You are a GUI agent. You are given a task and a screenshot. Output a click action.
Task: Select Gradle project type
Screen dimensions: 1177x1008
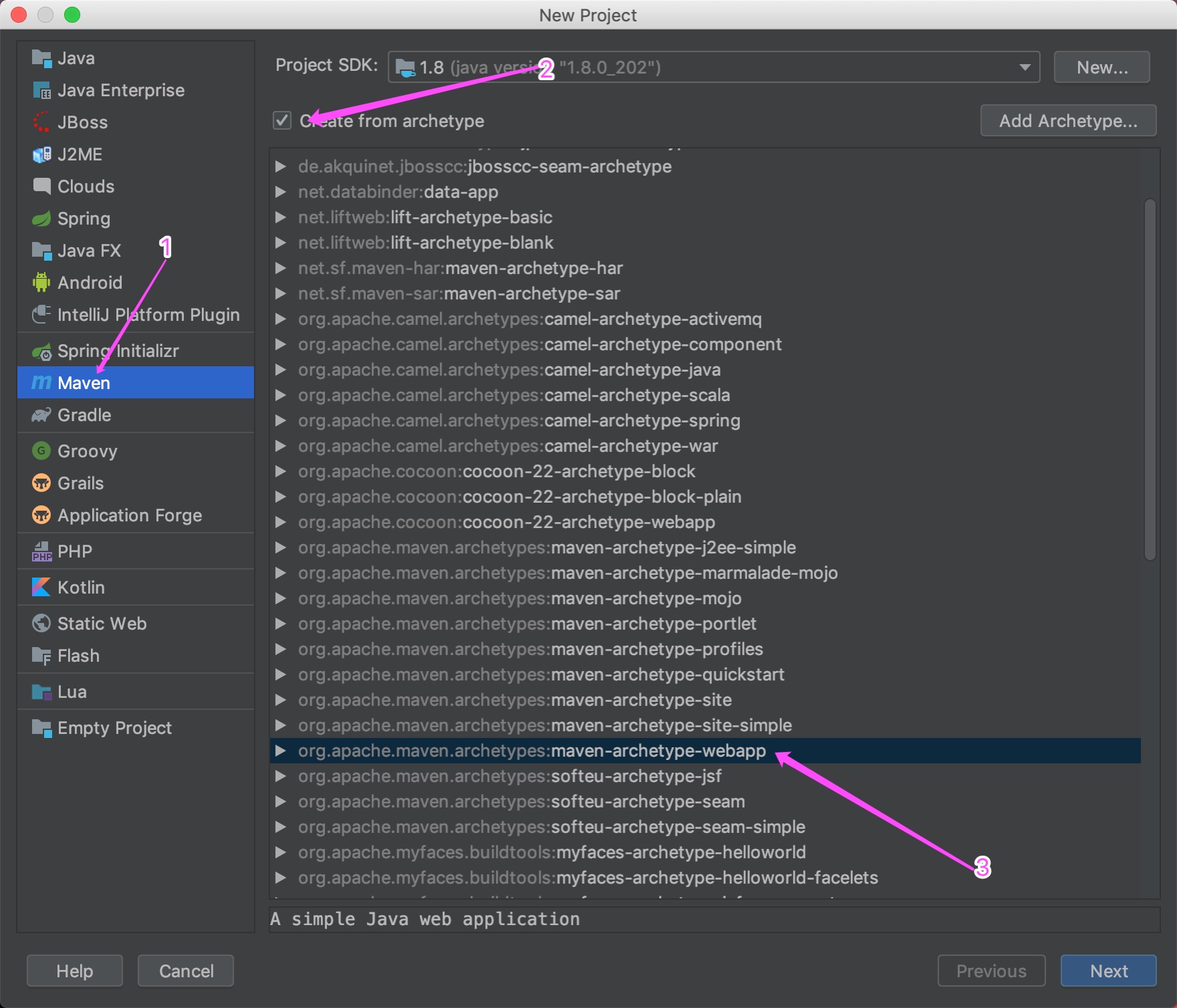coord(136,415)
